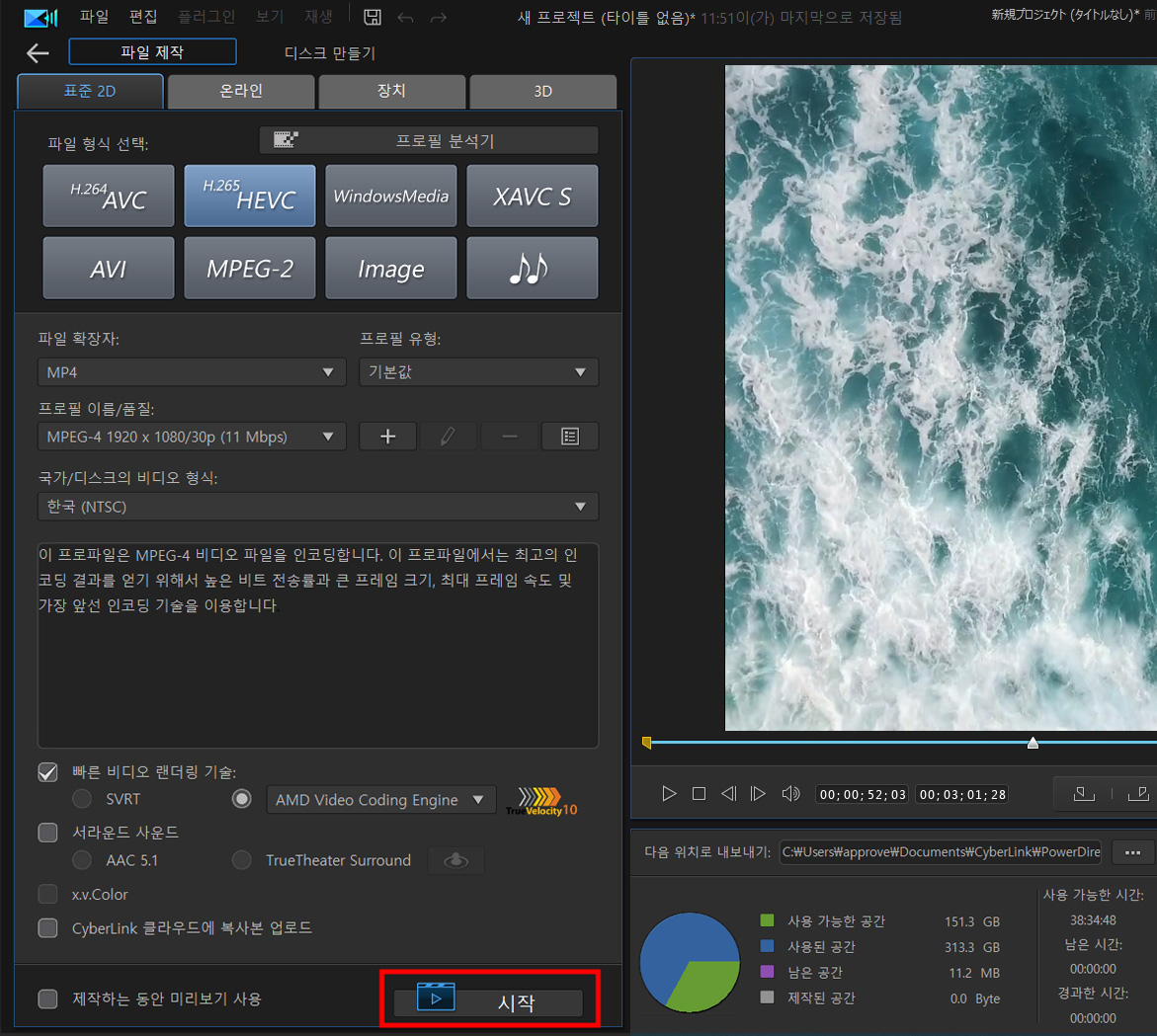This screenshot has width=1157, height=1036.
Task: Click the duration timecode 00;03;01;28 field
Action: tap(962, 794)
